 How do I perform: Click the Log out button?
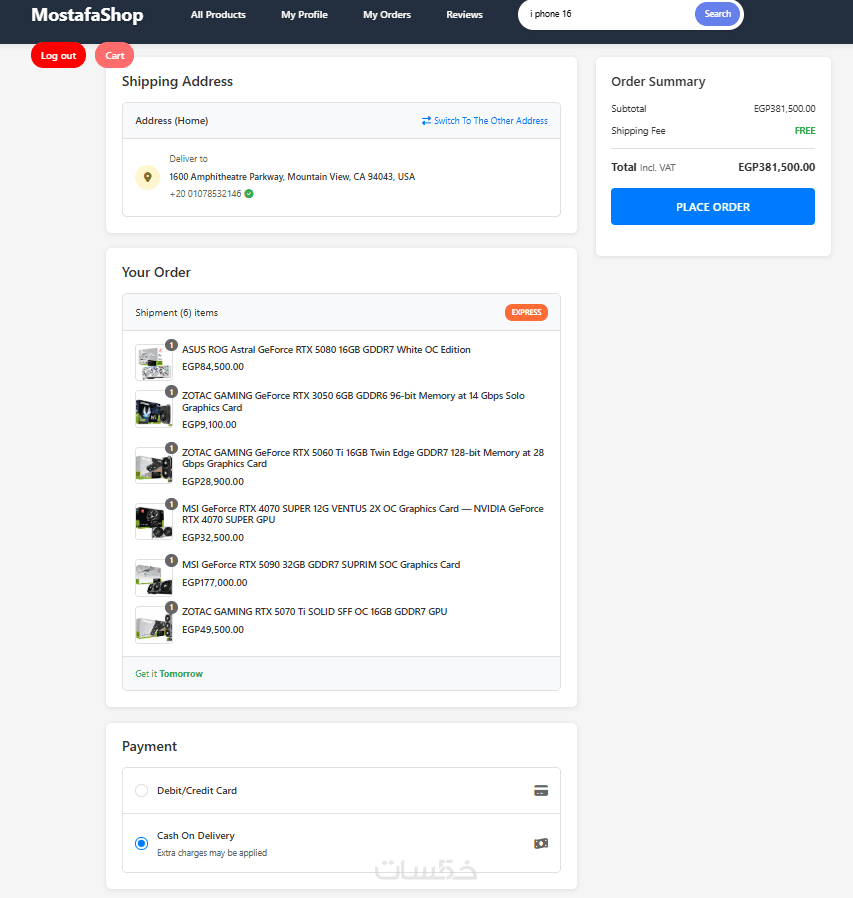pyautogui.click(x=58, y=56)
